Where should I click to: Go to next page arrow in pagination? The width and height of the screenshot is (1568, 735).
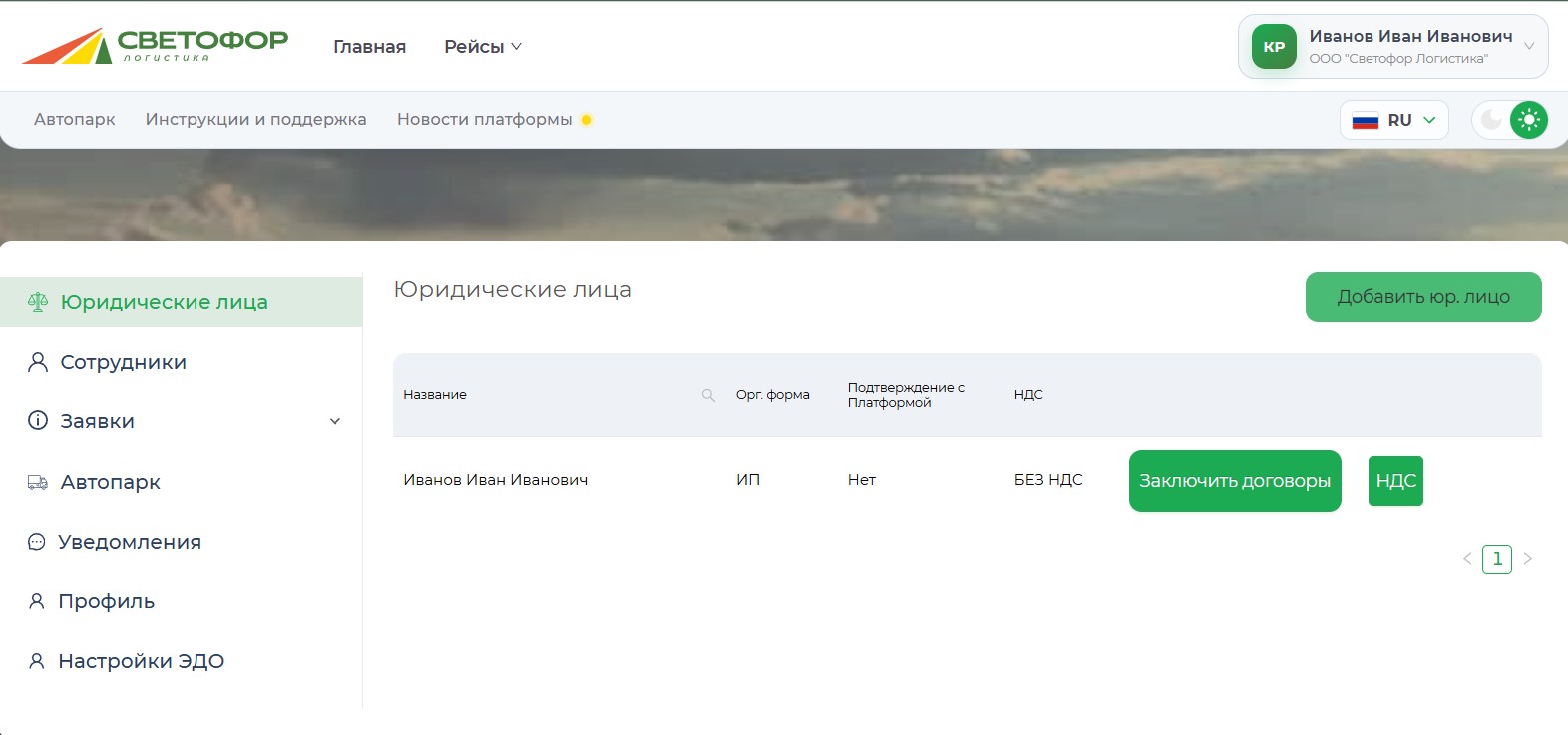pos(1527,559)
